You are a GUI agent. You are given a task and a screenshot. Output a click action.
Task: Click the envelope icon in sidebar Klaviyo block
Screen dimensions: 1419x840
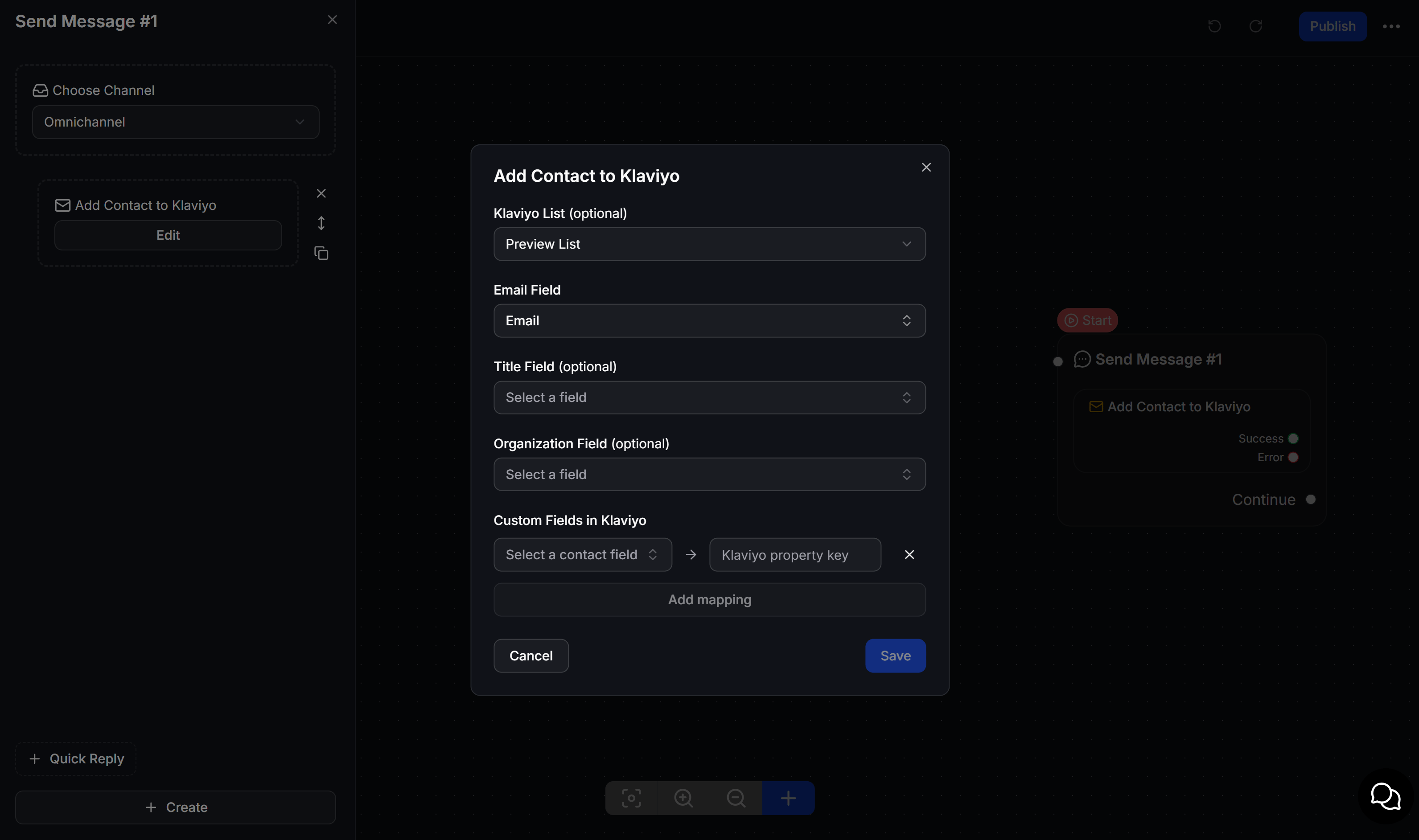point(62,205)
